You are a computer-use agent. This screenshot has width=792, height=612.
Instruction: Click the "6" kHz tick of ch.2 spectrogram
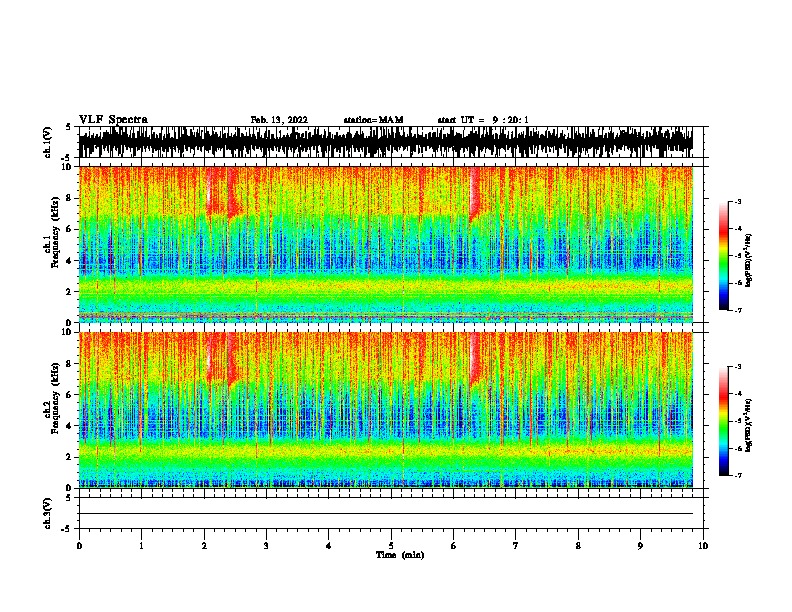click(70, 394)
